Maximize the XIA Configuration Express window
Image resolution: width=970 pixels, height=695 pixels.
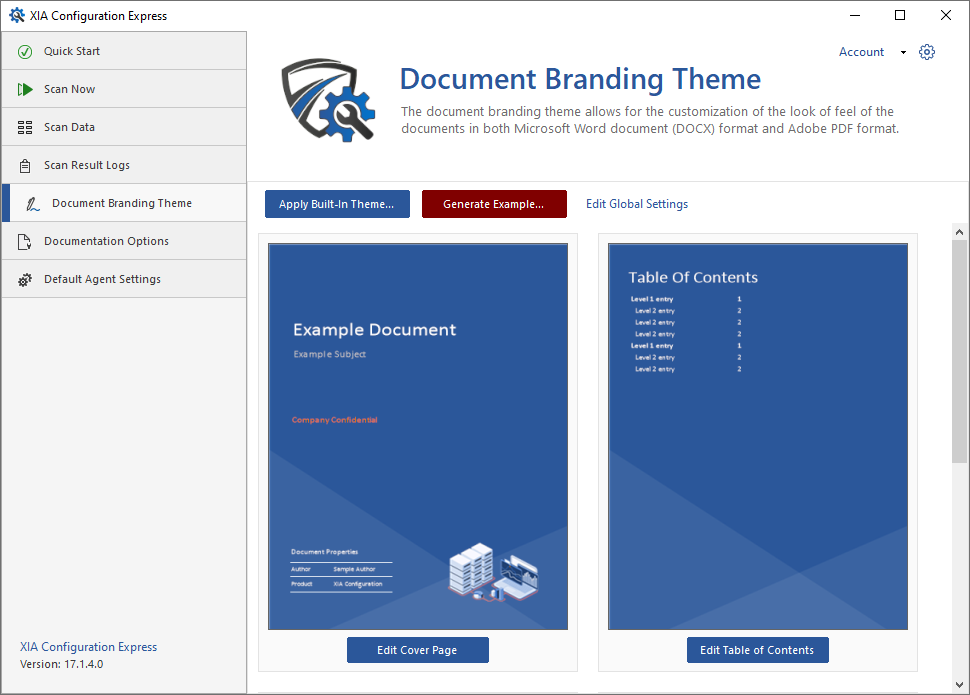pyautogui.click(x=900, y=15)
